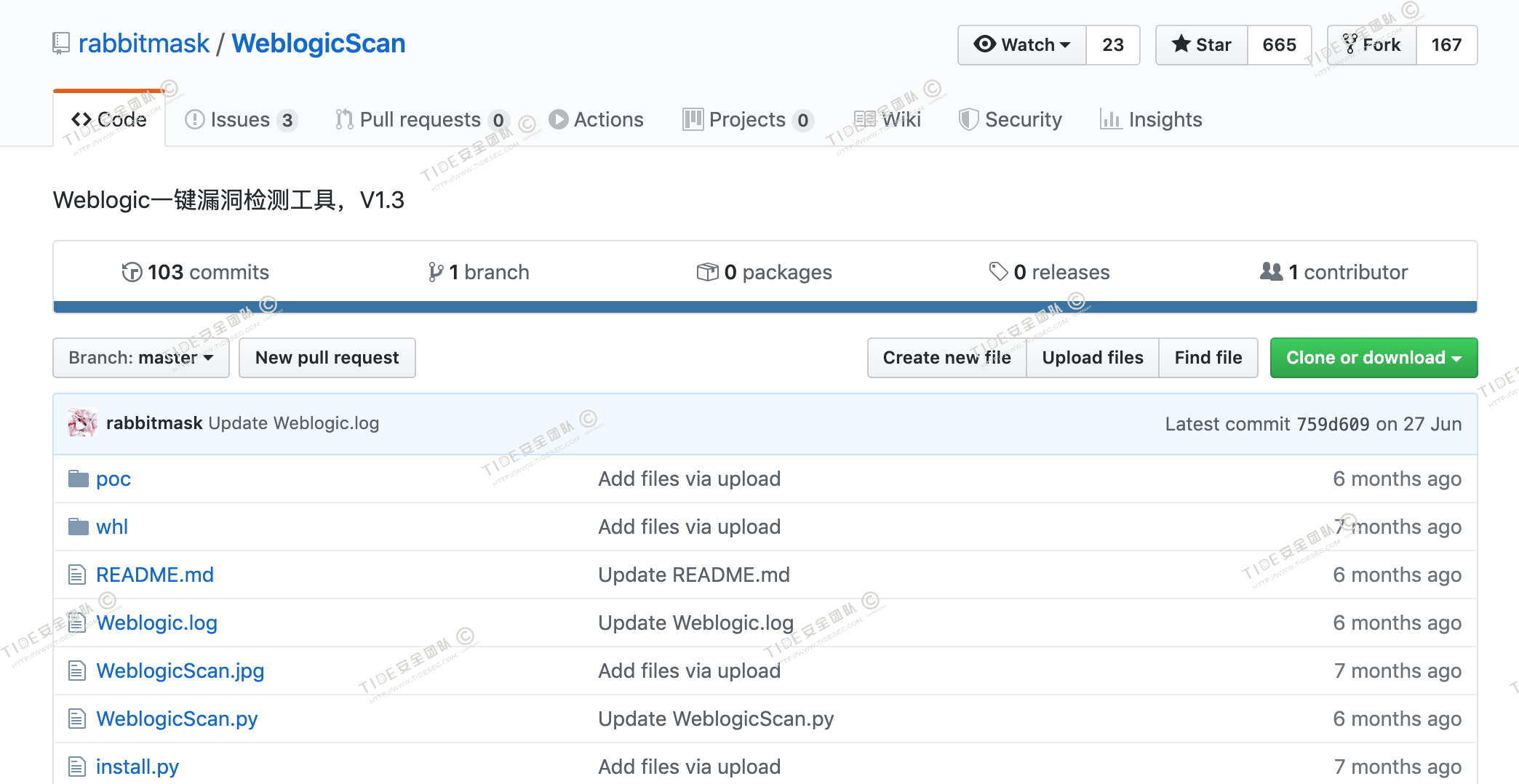Click the commits history clock icon

coord(132,272)
